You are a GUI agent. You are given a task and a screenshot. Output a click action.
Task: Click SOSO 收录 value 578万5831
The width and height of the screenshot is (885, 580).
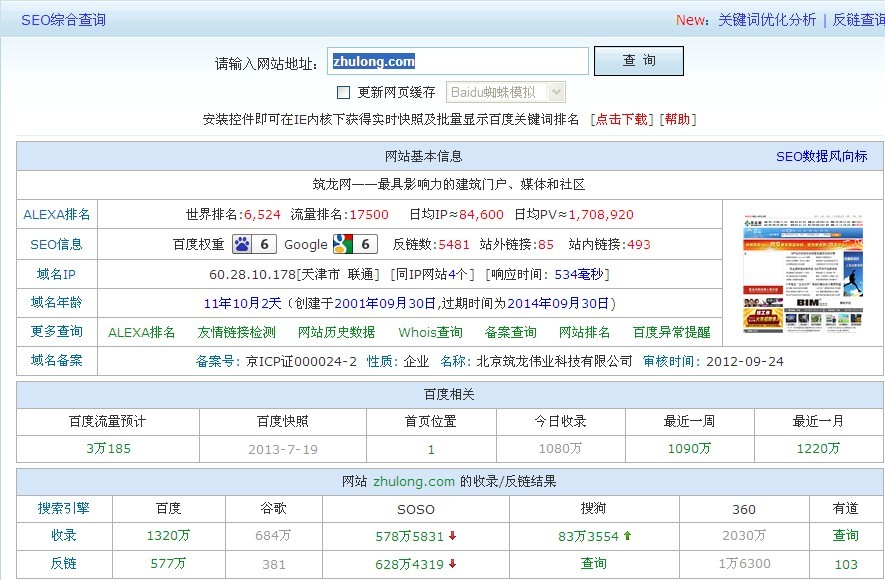[410, 536]
